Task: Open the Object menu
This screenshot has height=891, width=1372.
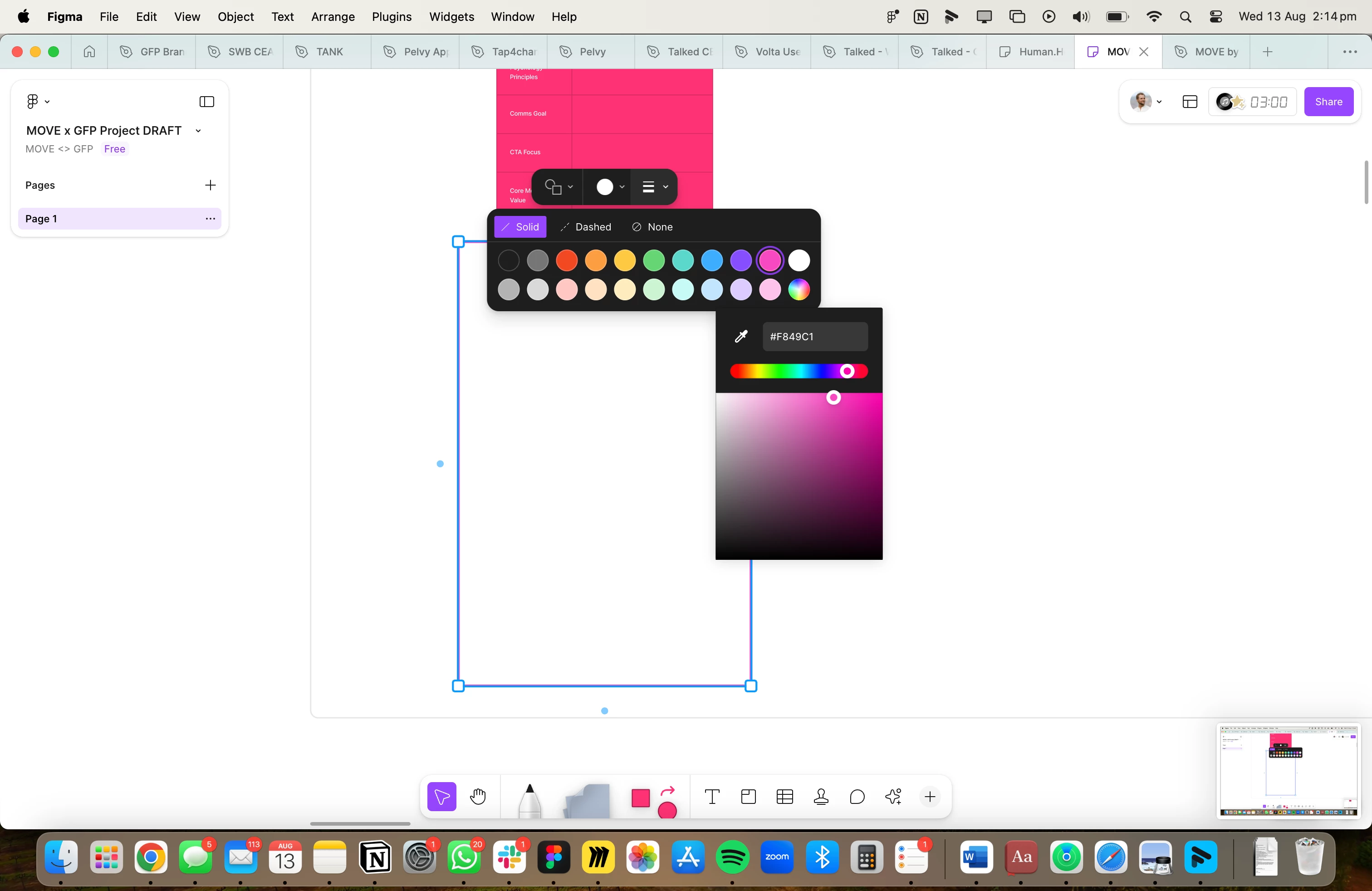Action: tap(235, 17)
